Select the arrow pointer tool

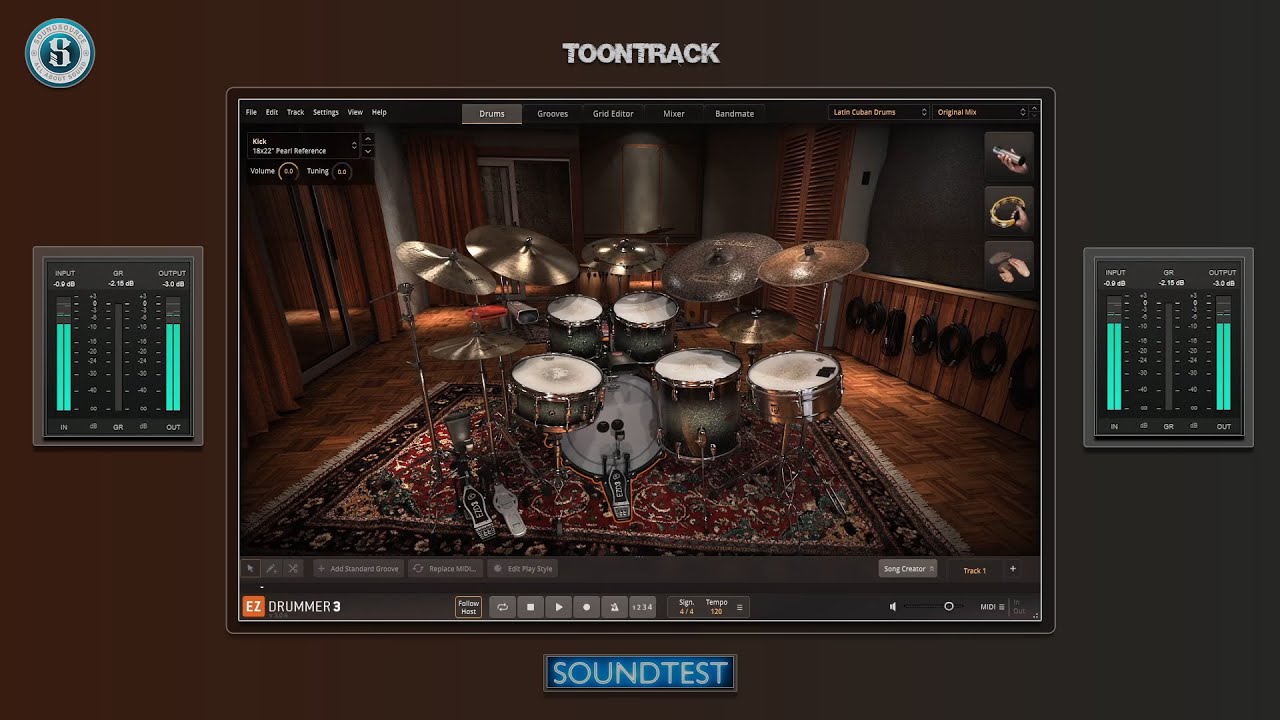(x=250, y=568)
